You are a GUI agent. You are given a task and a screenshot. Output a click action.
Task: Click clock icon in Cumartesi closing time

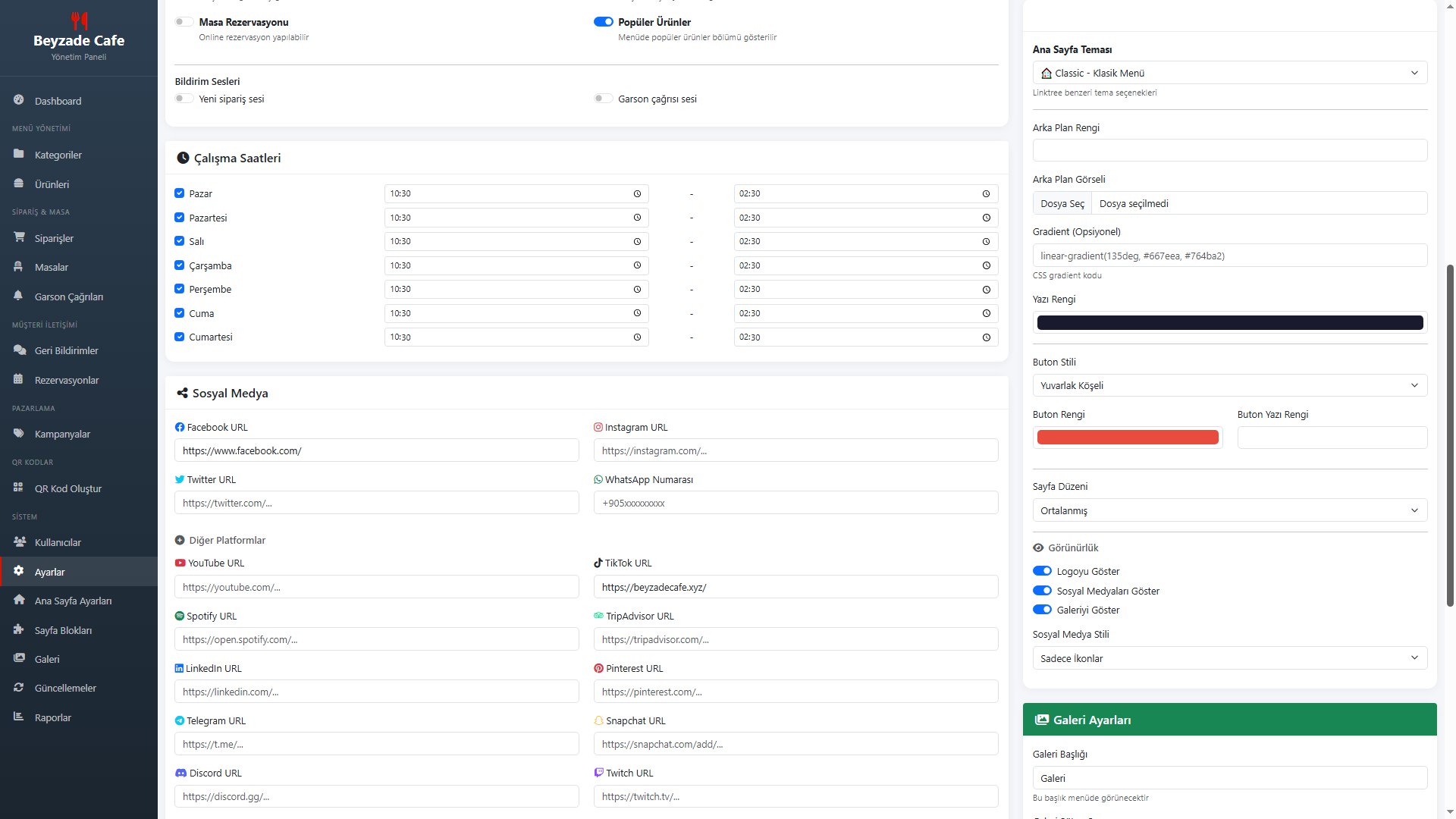[986, 337]
